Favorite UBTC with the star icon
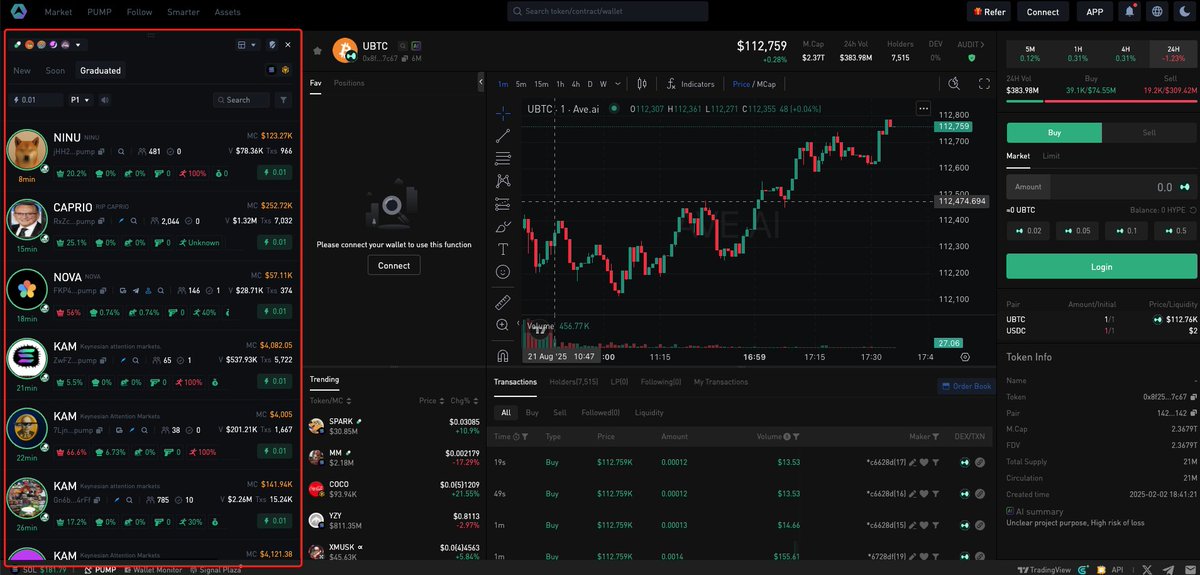This screenshot has height=575, width=1200. pos(318,50)
